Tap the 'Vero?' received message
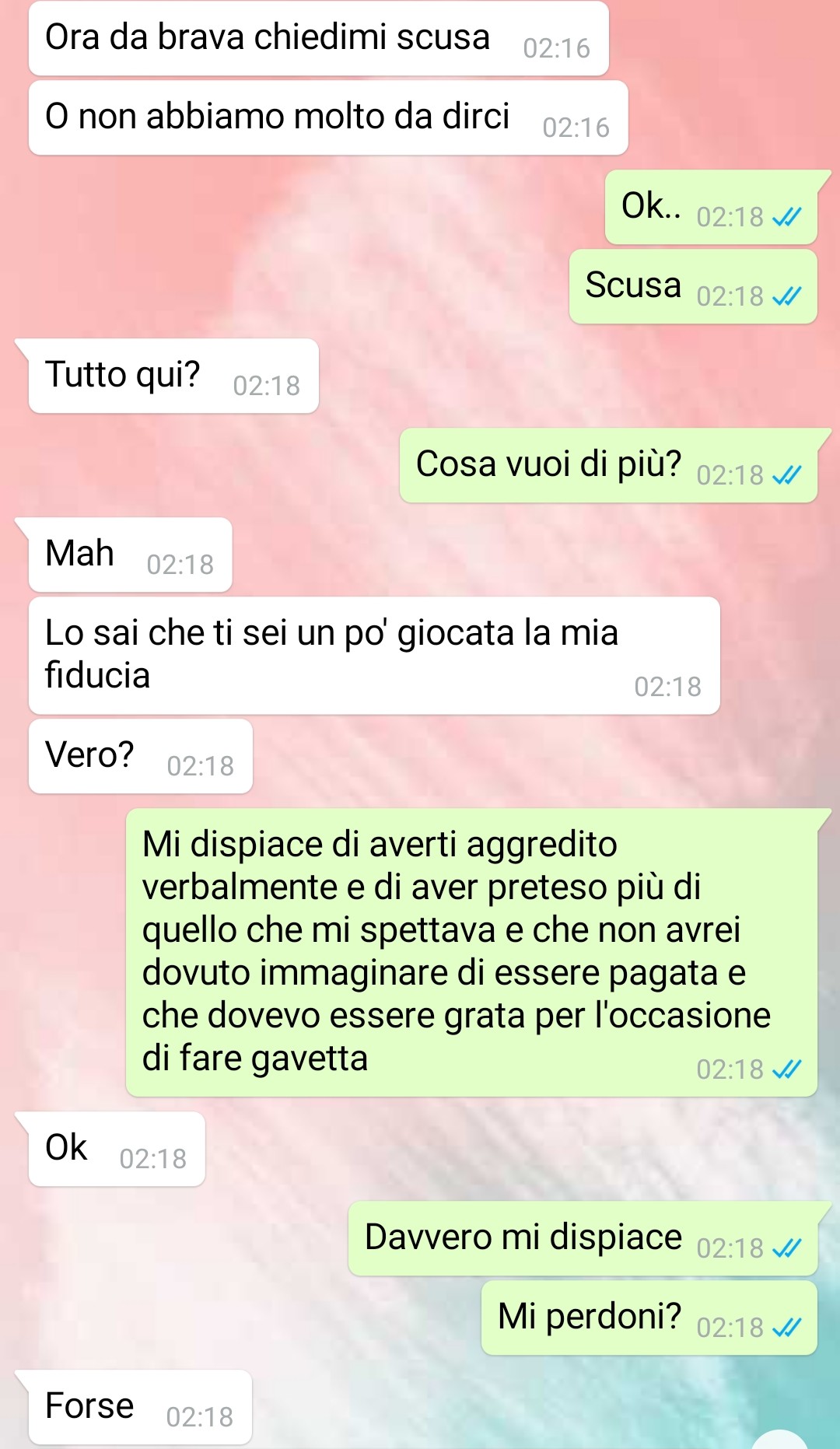The height and width of the screenshot is (1449, 840). click(x=140, y=756)
